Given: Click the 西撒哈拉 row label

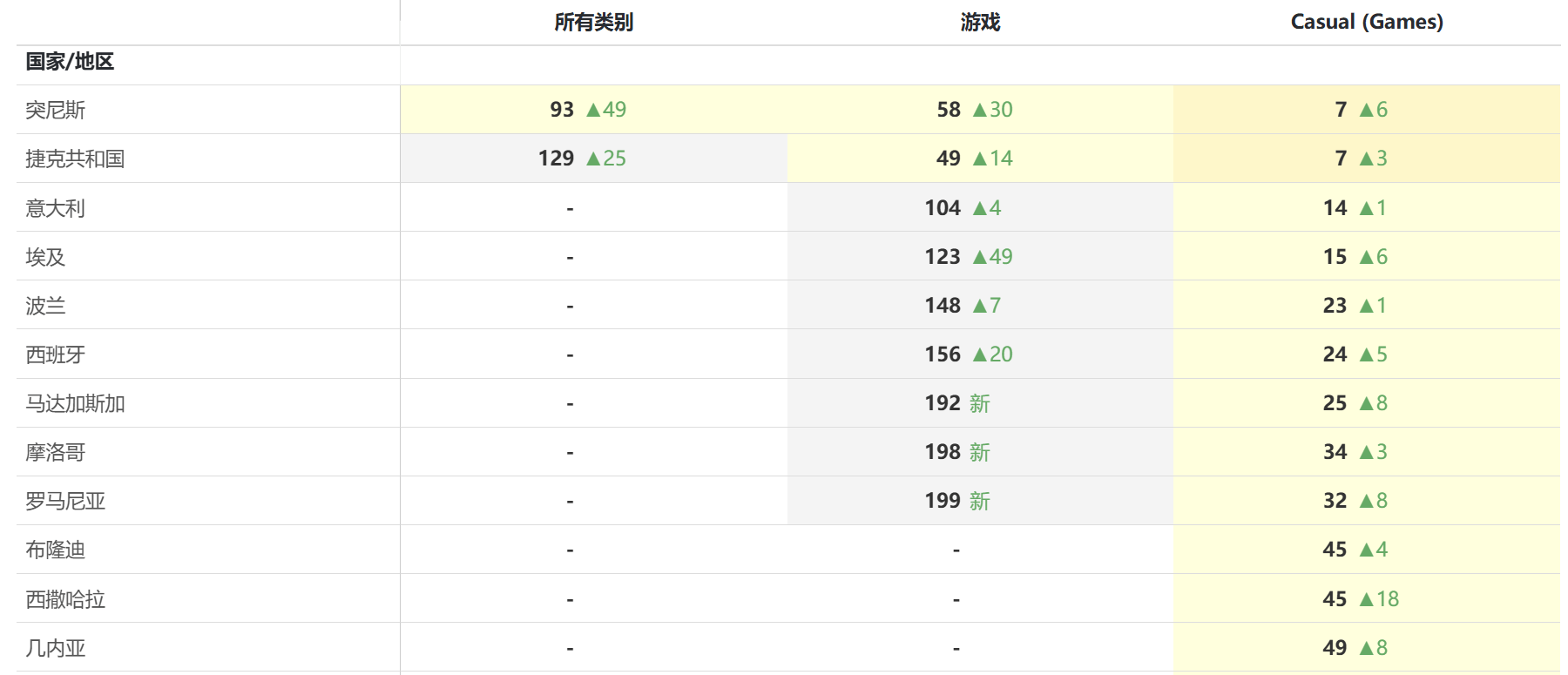Looking at the screenshot, I should click(65, 599).
